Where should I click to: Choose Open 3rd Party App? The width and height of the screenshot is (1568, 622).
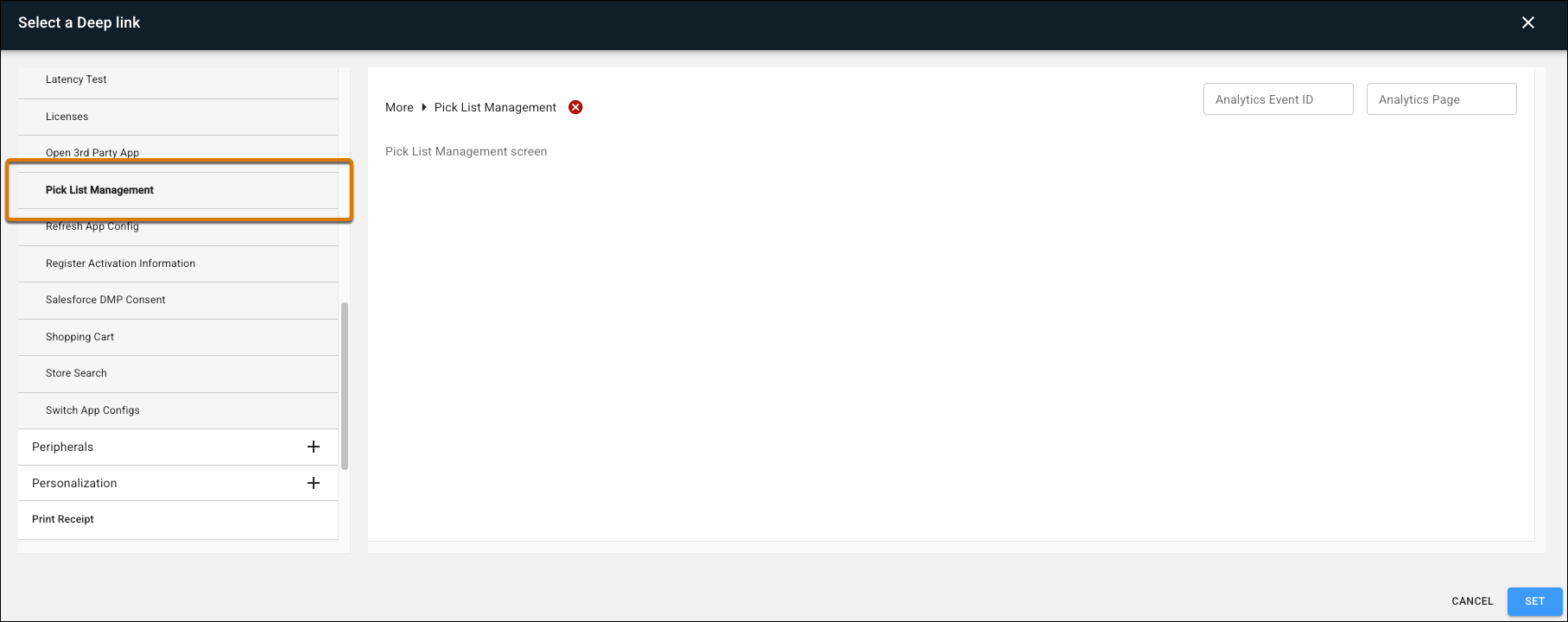pyautogui.click(x=178, y=153)
